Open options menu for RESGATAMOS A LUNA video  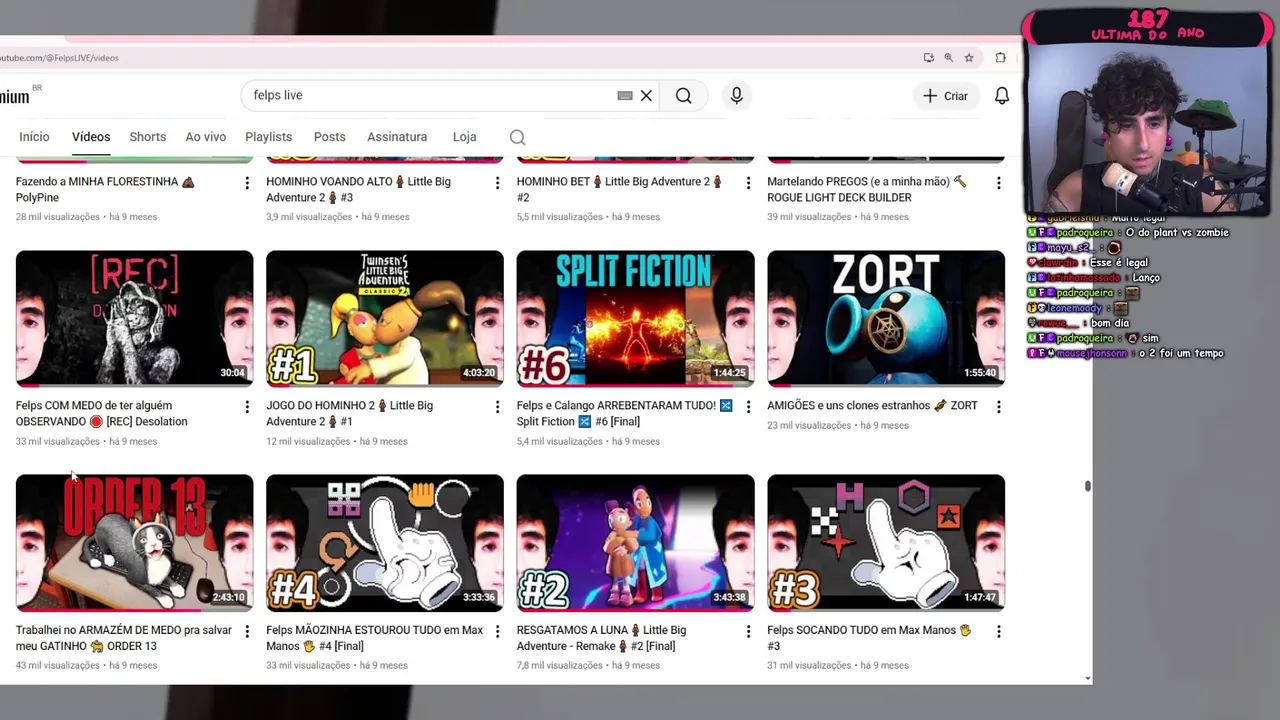pyautogui.click(x=748, y=632)
